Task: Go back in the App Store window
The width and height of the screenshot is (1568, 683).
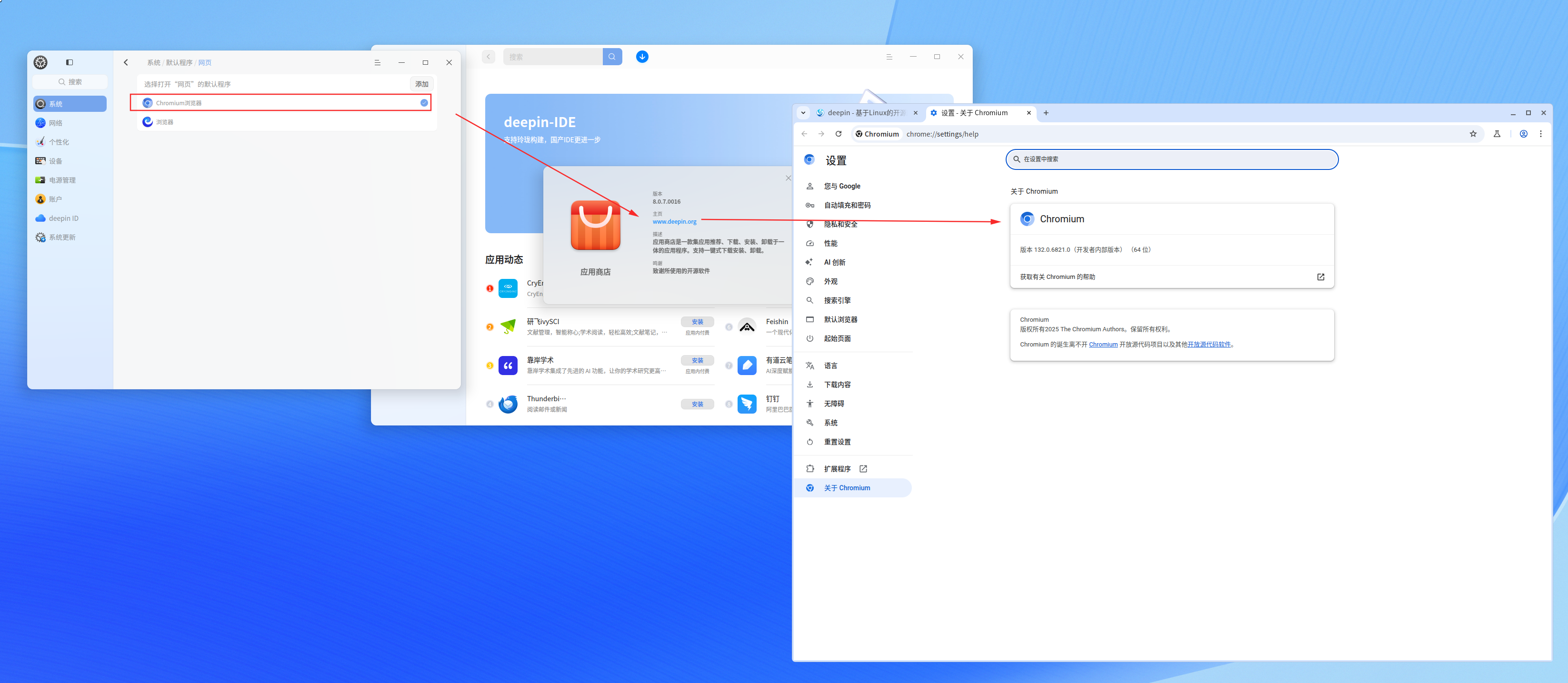Action: pos(488,57)
